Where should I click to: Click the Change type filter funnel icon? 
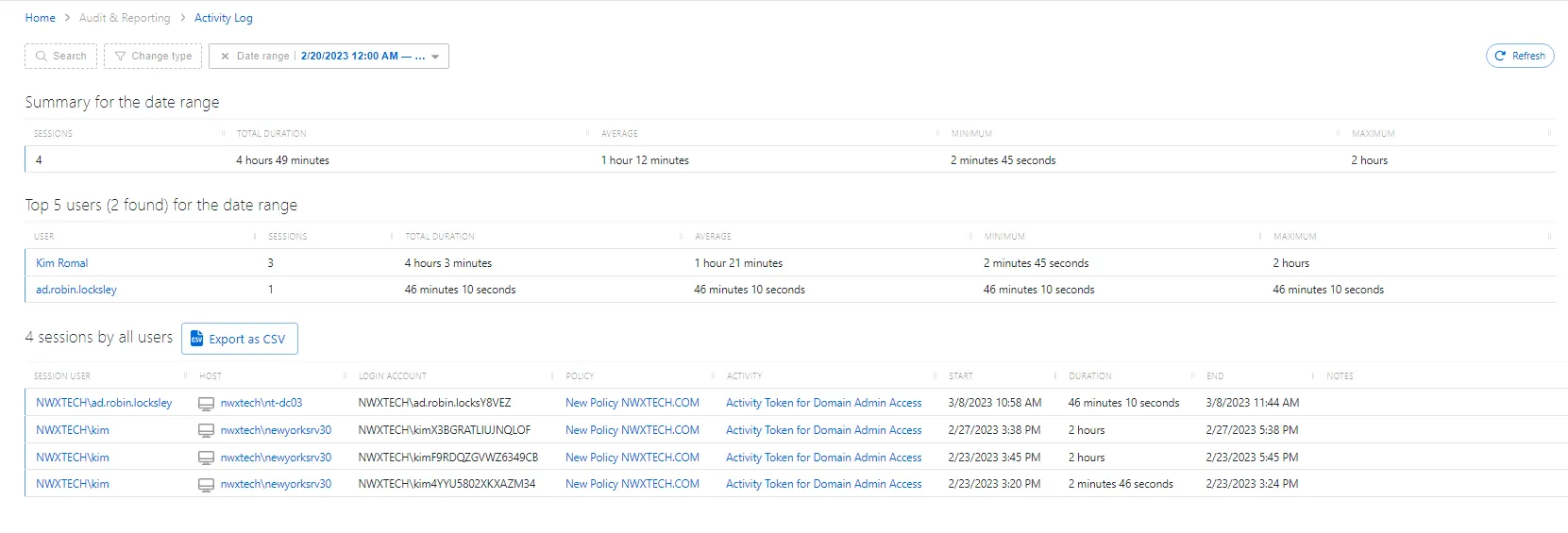point(120,57)
